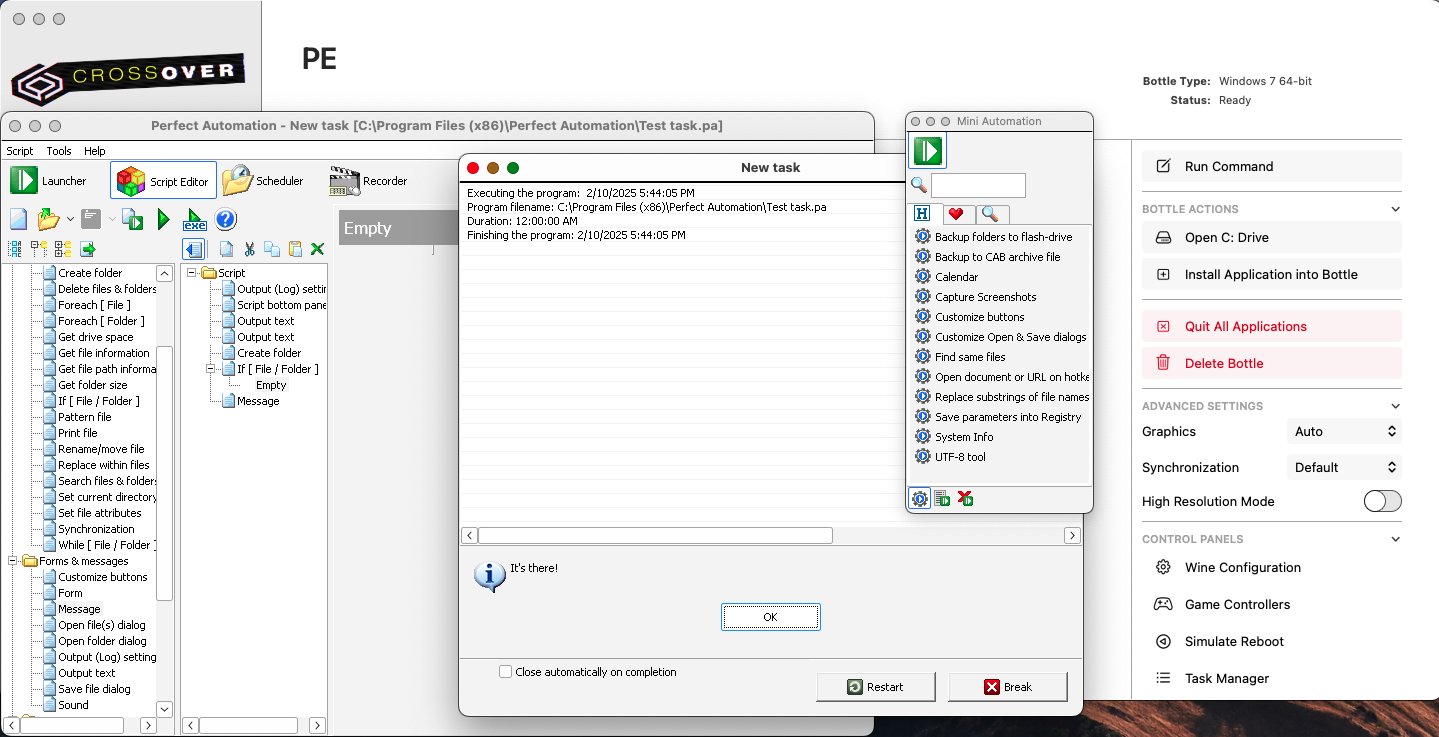
Task: Delete script item with green X icon
Action: (x=318, y=249)
